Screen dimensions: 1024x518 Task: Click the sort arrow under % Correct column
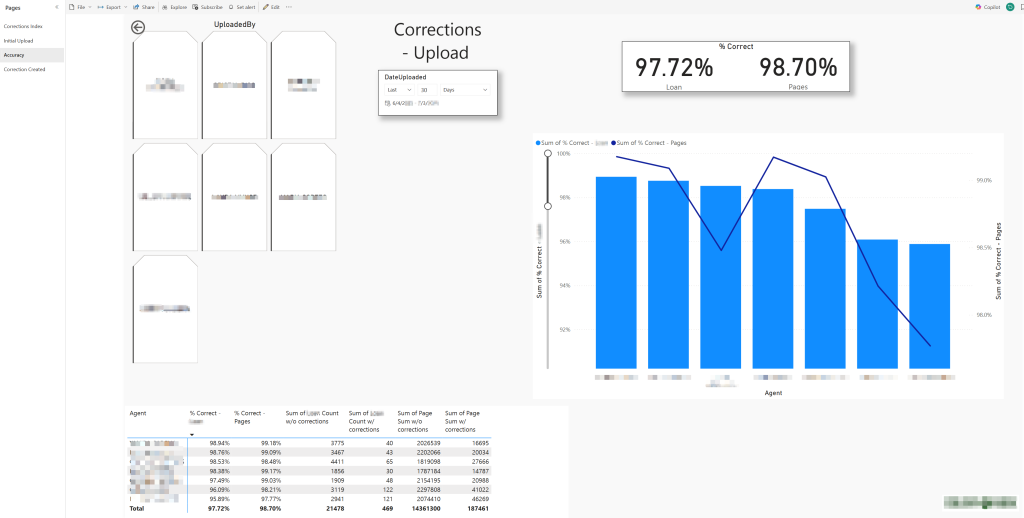pyautogui.click(x=192, y=434)
